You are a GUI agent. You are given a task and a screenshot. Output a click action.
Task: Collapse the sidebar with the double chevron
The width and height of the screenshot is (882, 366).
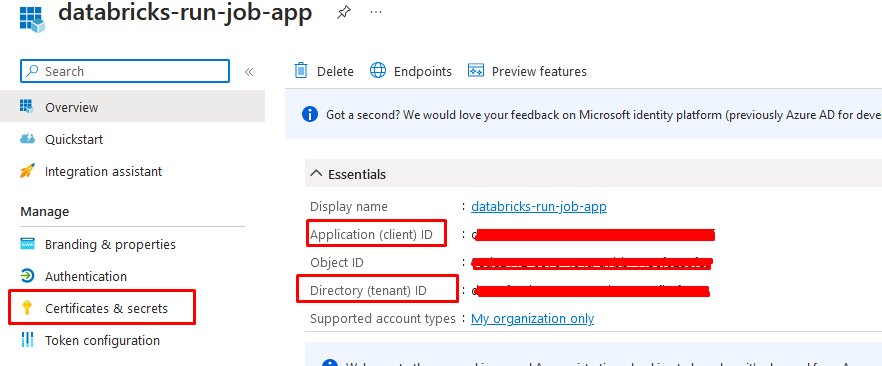(x=249, y=72)
